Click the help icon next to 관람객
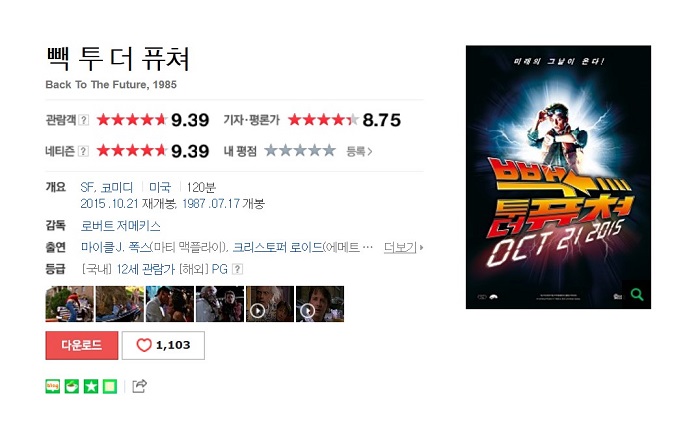This screenshot has height=443, width=700. tap(83, 120)
